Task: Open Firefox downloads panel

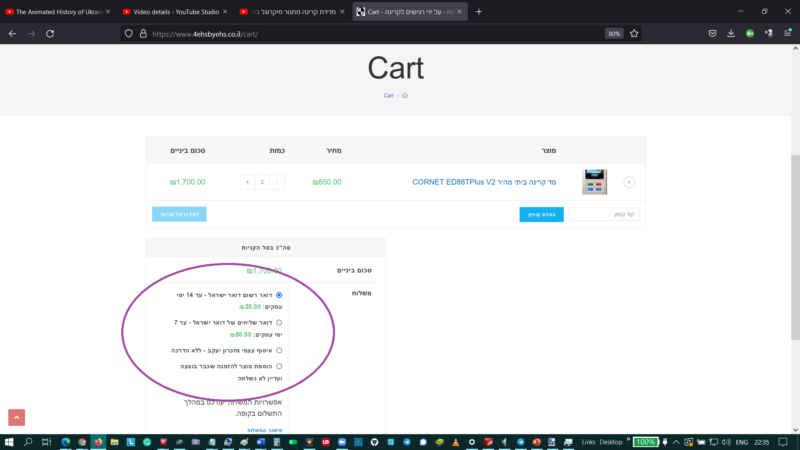Action: [731, 34]
